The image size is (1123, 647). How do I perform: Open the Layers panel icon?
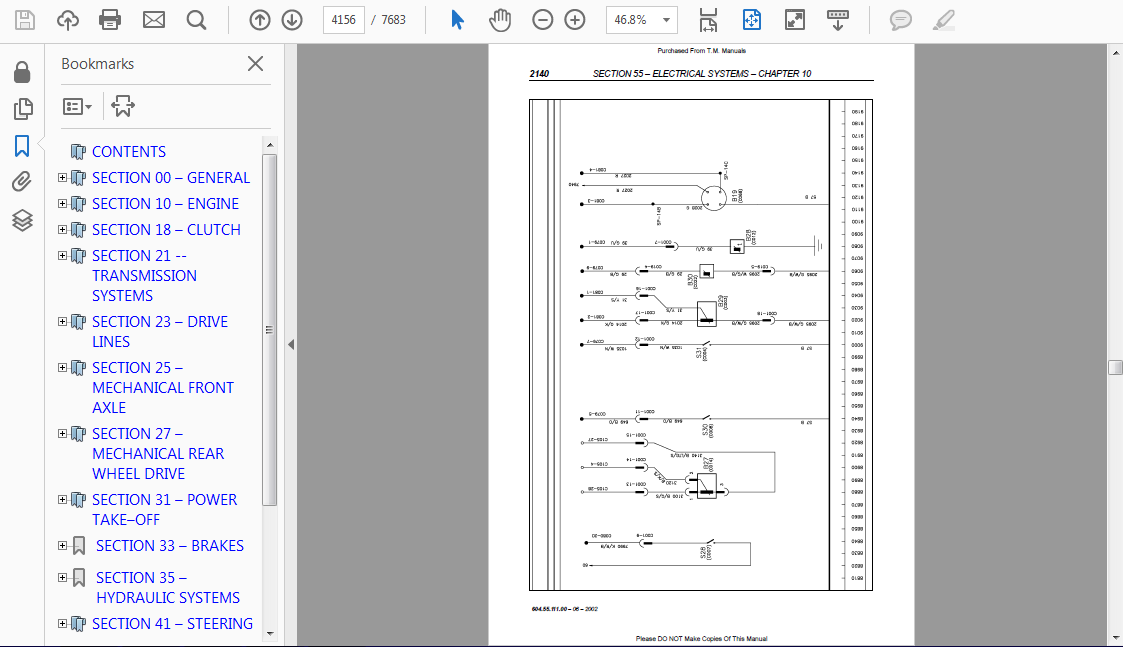22,220
